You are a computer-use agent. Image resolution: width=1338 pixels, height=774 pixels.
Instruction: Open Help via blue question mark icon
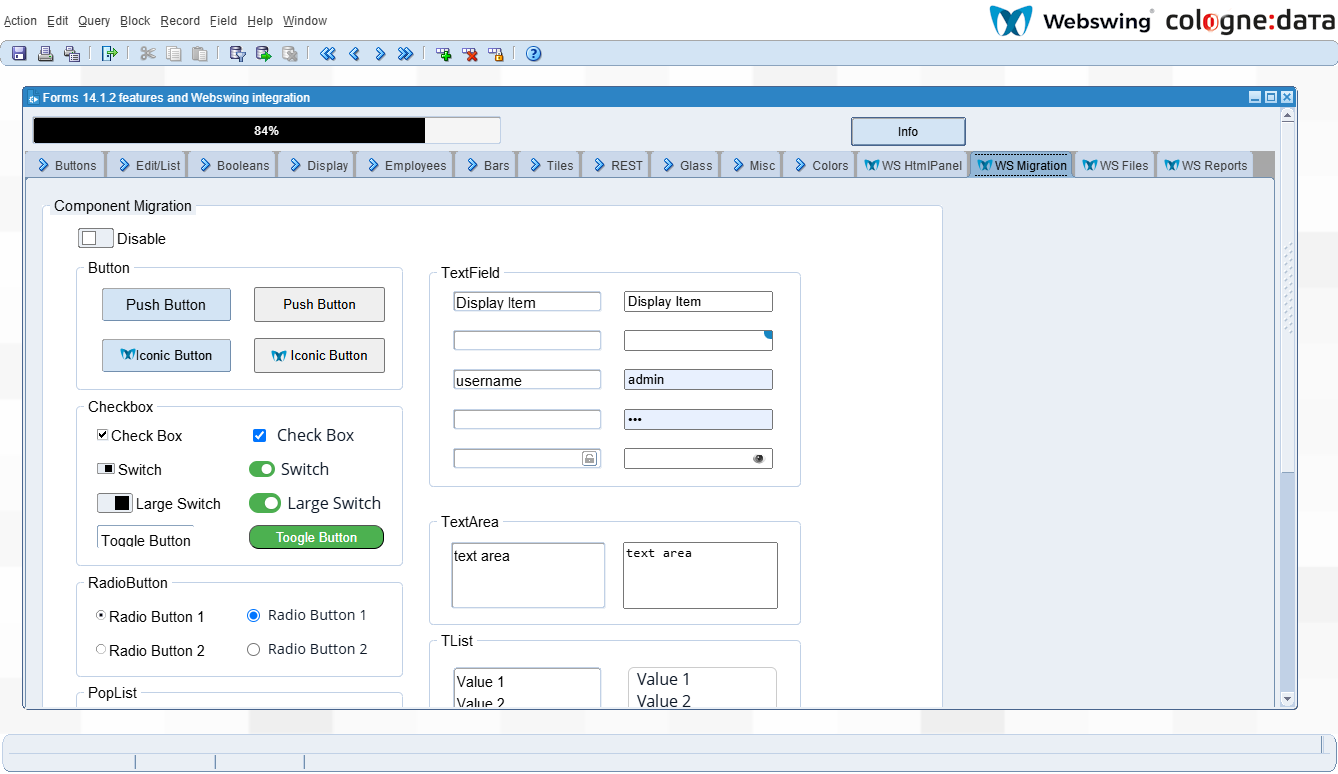coord(533,54)
